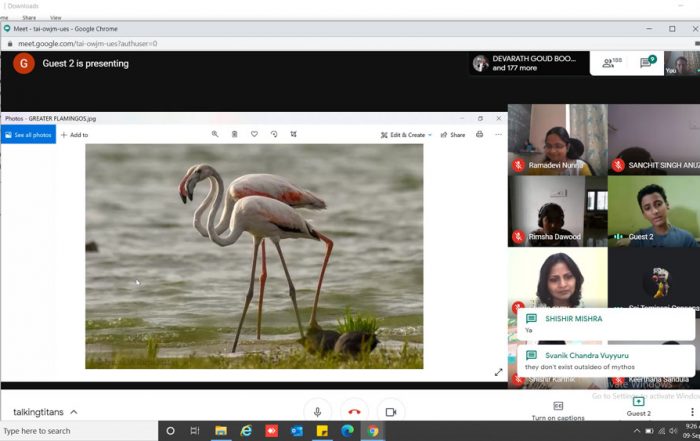Open the Share tab in the Downloads window
The height and width of the screenshot is (441, 700).
tap(29, 18)
